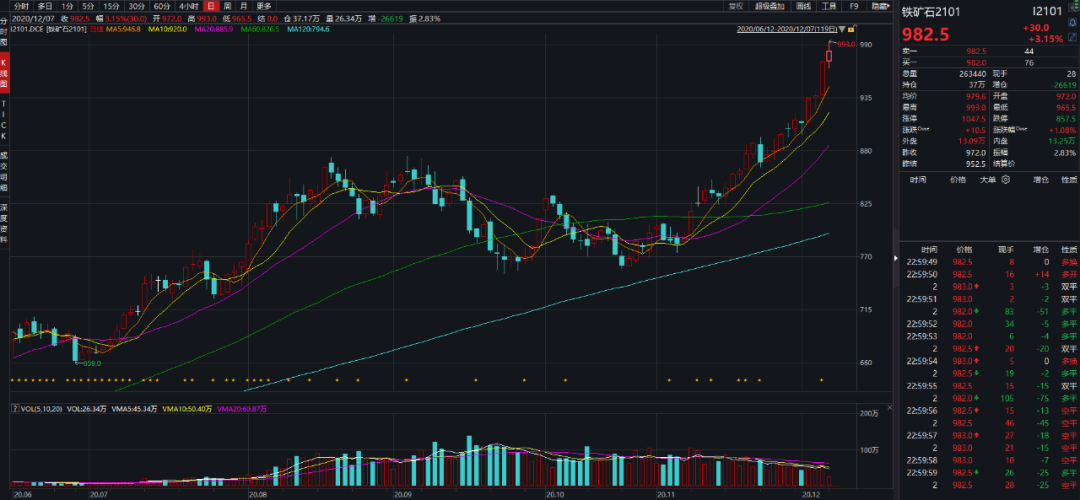This screenshot has width=1080, height=500.
Task: Open the 工具 tools menu
Action: coord(829,6)
